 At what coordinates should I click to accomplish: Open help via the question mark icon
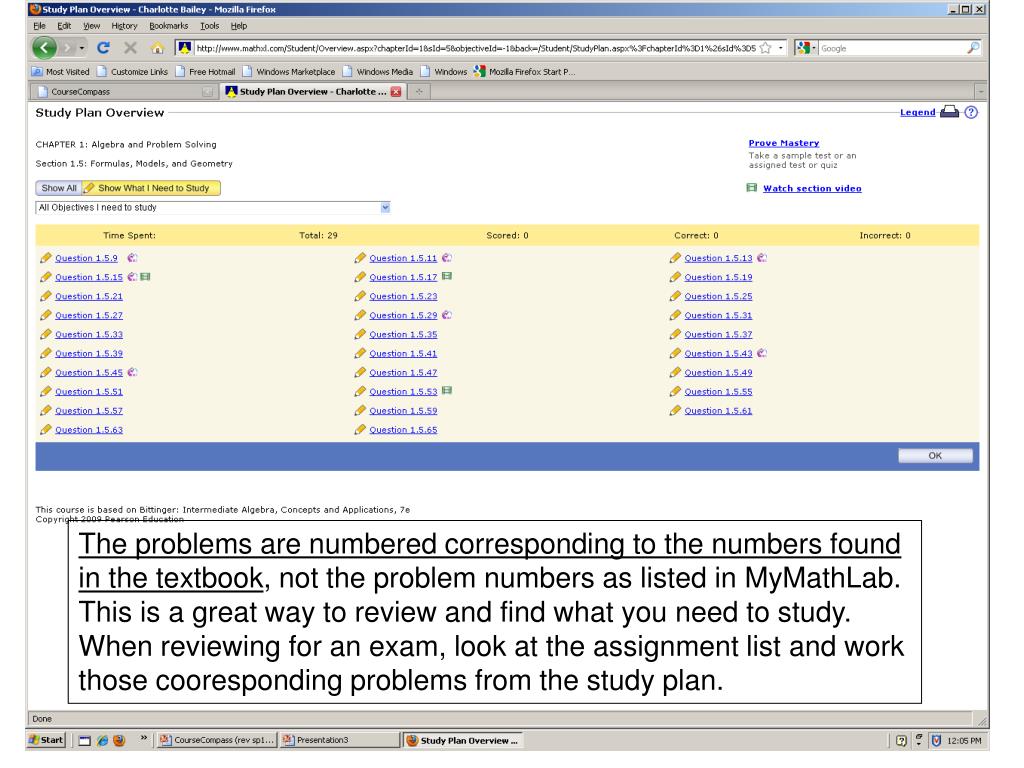(x=971, y=112)
